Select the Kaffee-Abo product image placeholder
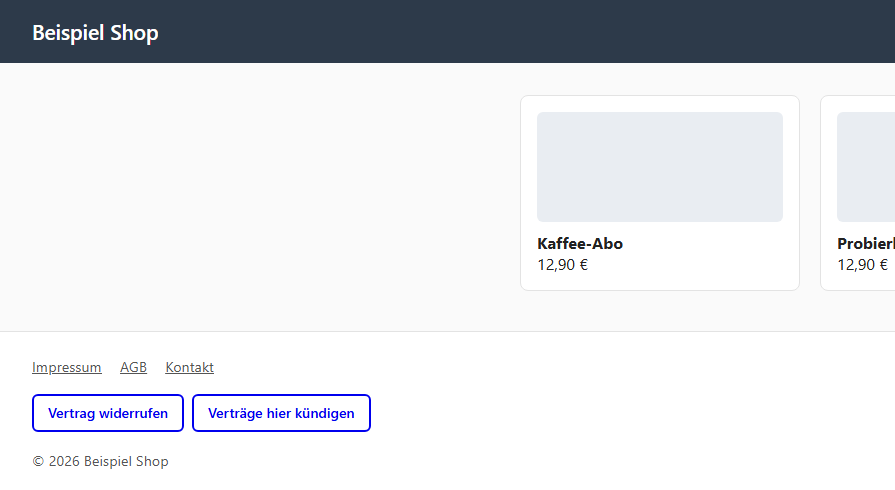Viewport: 895px width, 490px height. tap(660, 167)
